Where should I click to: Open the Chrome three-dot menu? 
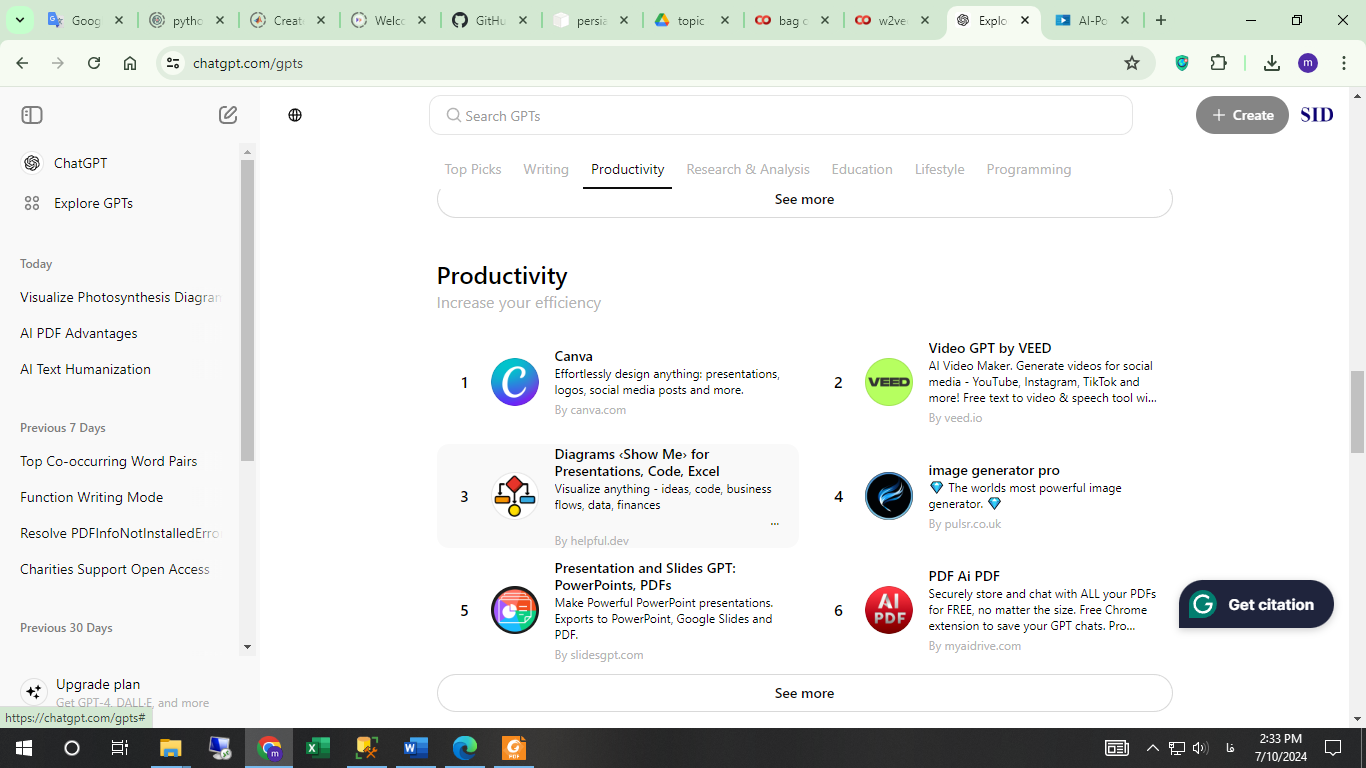1343,63
